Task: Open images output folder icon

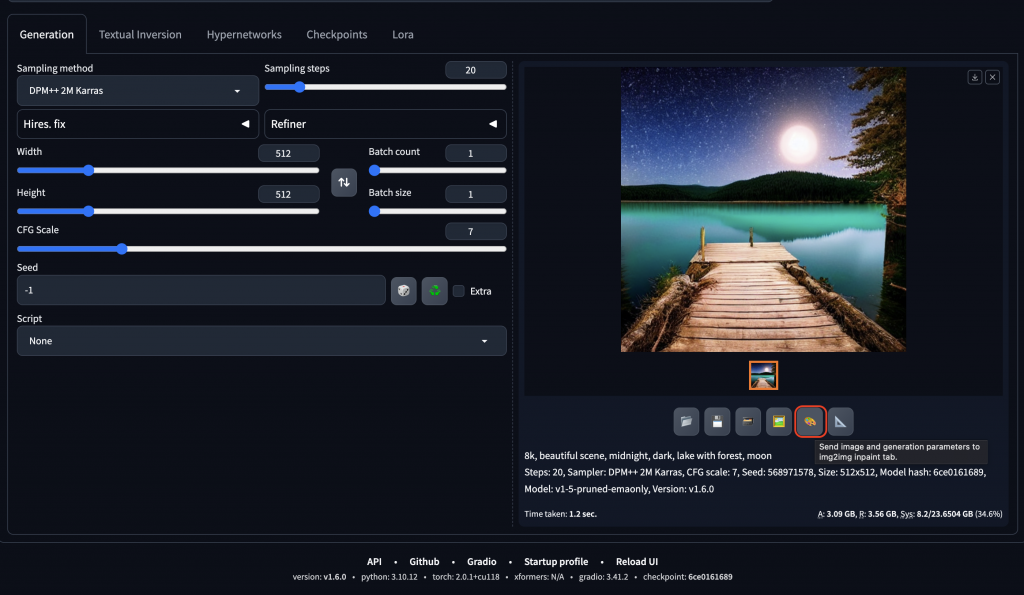Action: pyautogui.click(x=686, y=421)
